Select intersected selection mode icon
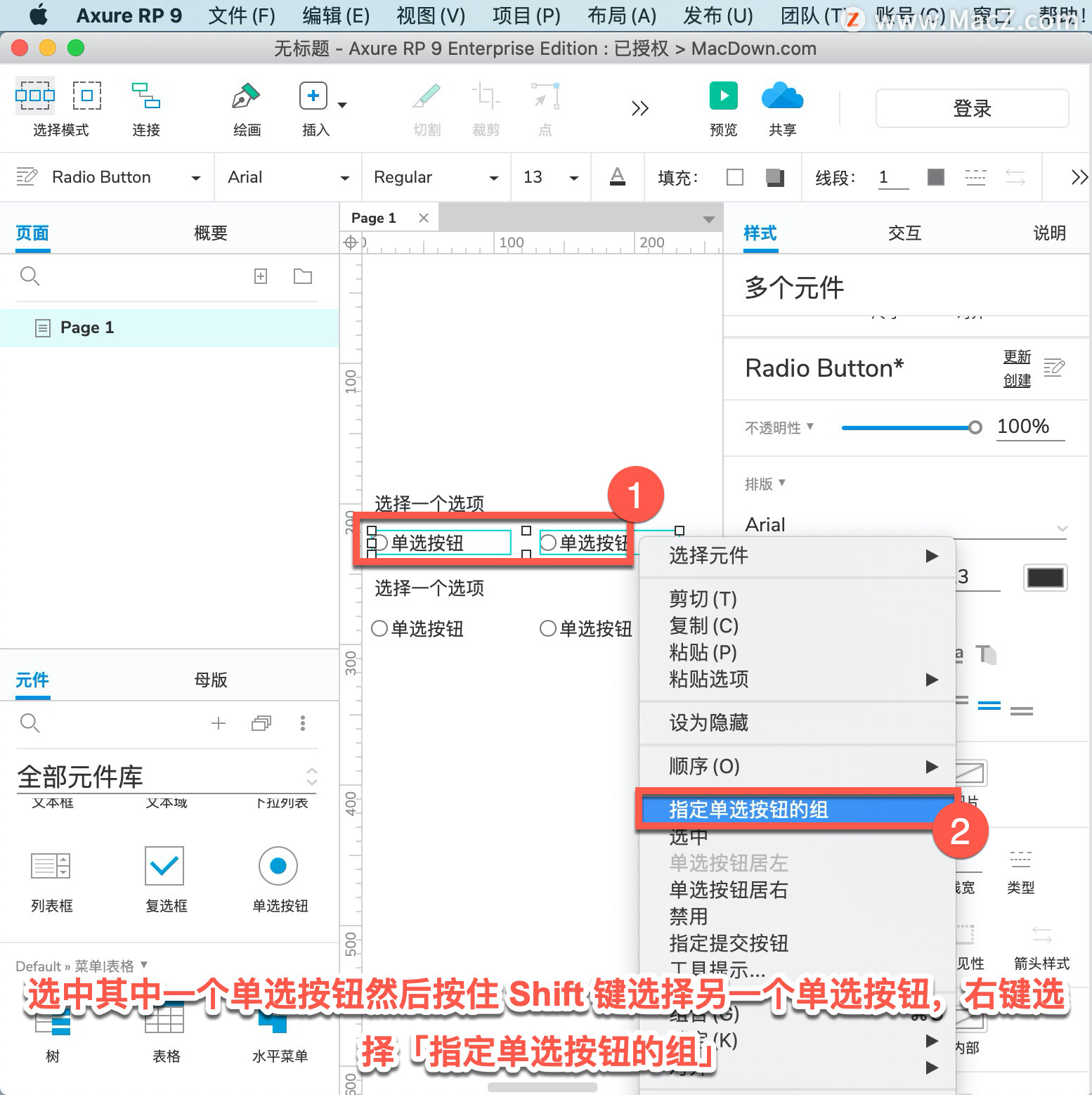 coord(34,96)
